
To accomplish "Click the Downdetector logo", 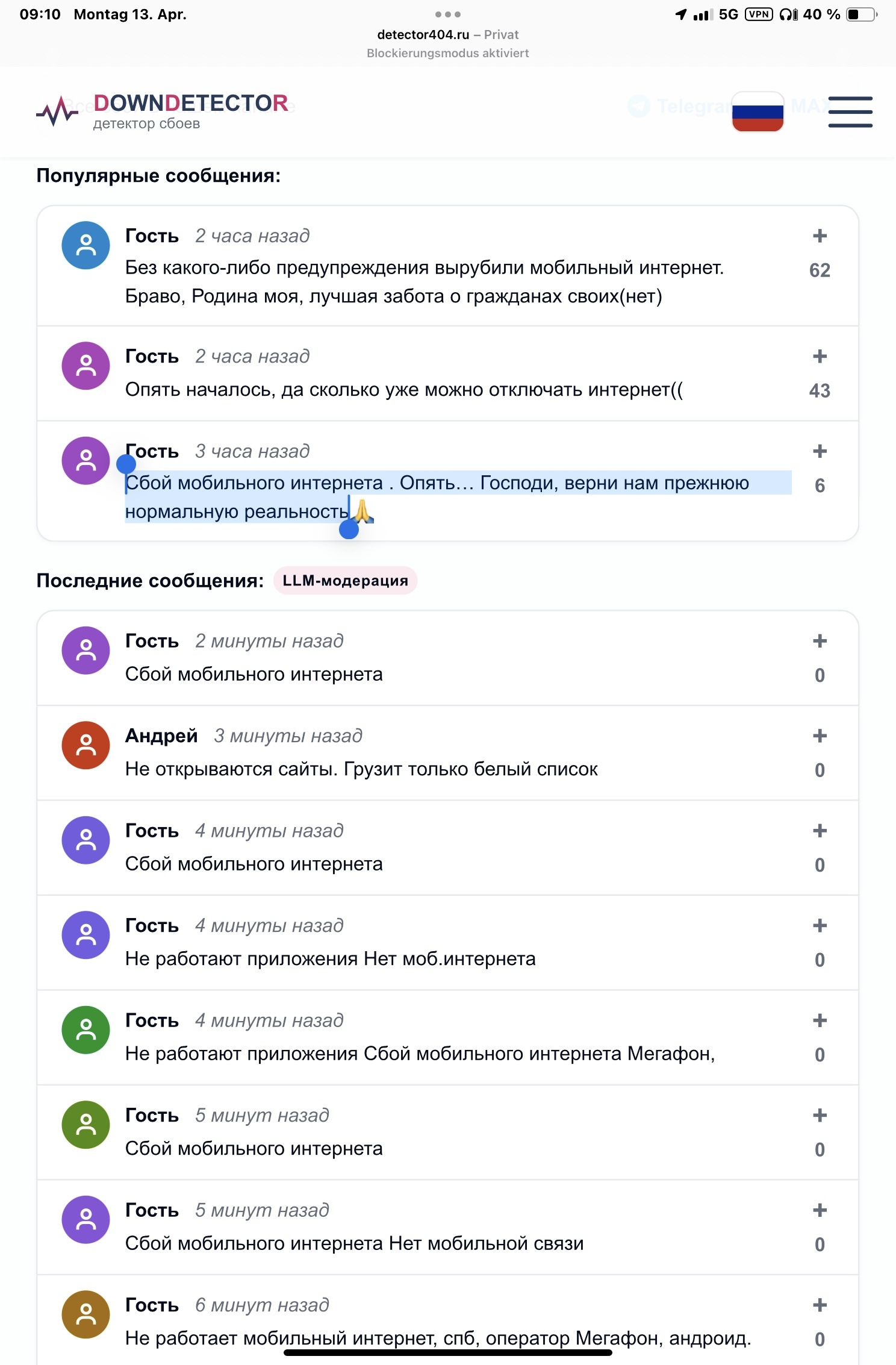I will click(163, 111).
